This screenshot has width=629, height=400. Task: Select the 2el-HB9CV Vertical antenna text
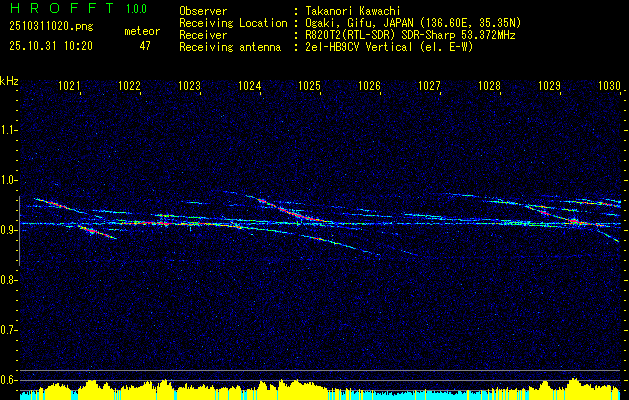[389, 47]
